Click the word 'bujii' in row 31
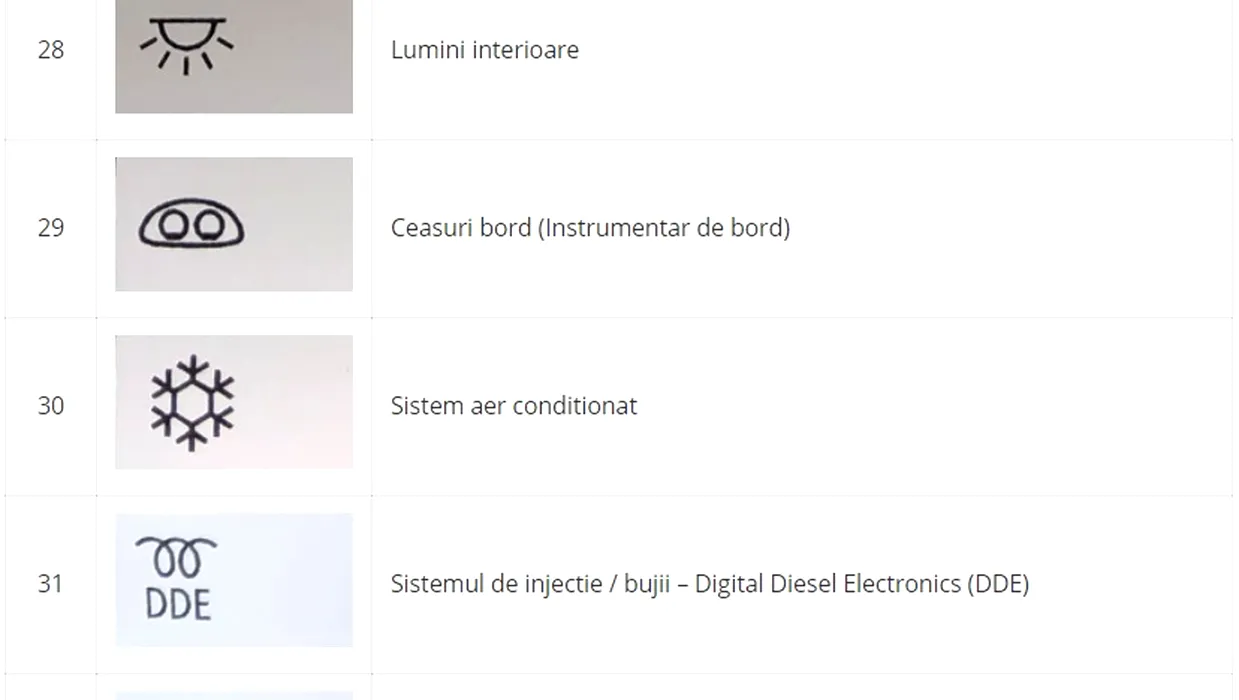The width and height of the screenshot is (1239, 700). tap(647, 584)
